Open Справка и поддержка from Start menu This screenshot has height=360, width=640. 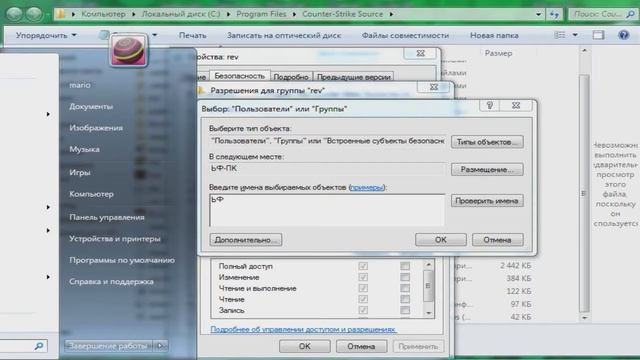point(111,282)
